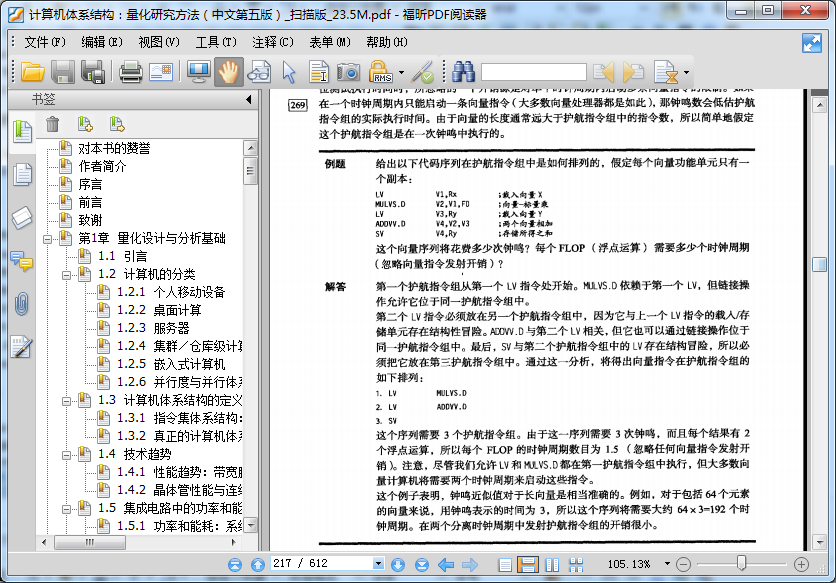The height and width of the screenshot is (583, 836).
Task: Open the 视图(V) menu
Action: click(159, 42)
